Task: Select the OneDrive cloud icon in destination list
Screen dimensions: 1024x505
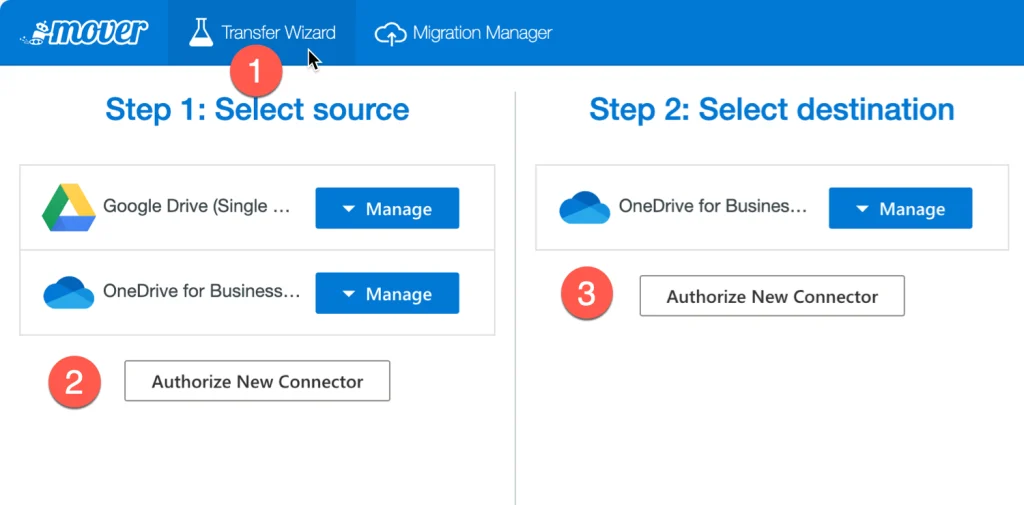Action: pyautogui.click(x=584, y=208)
